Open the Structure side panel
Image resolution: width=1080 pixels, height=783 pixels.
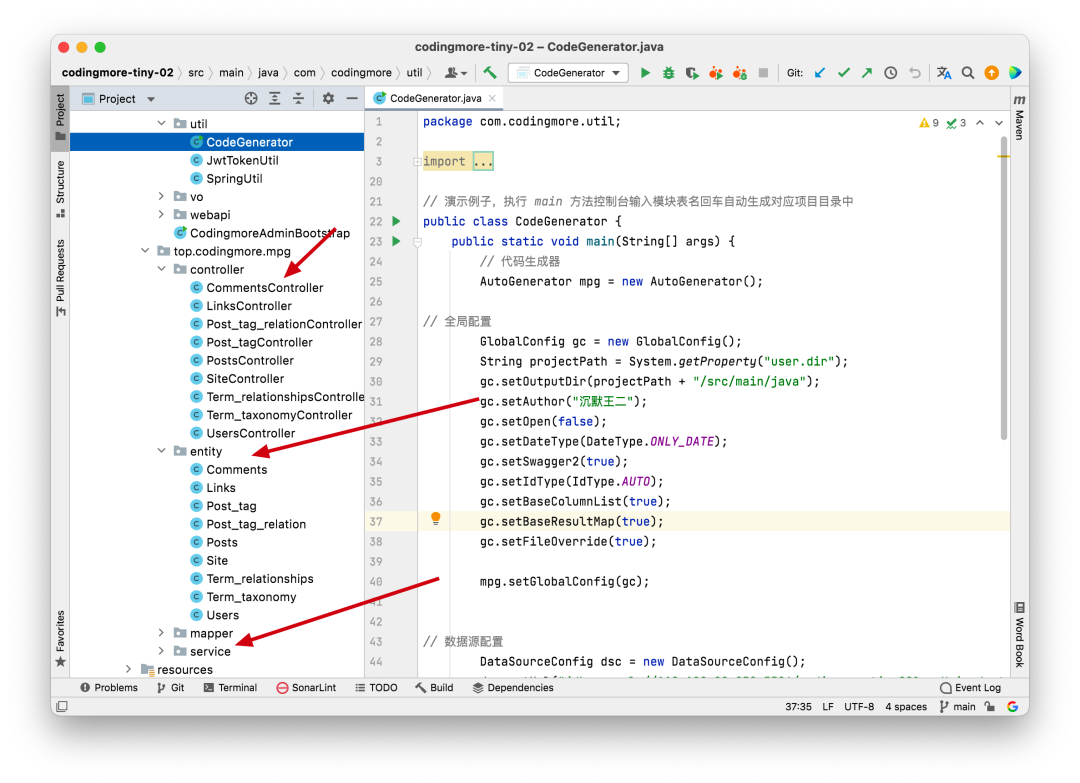pos(61,189)
